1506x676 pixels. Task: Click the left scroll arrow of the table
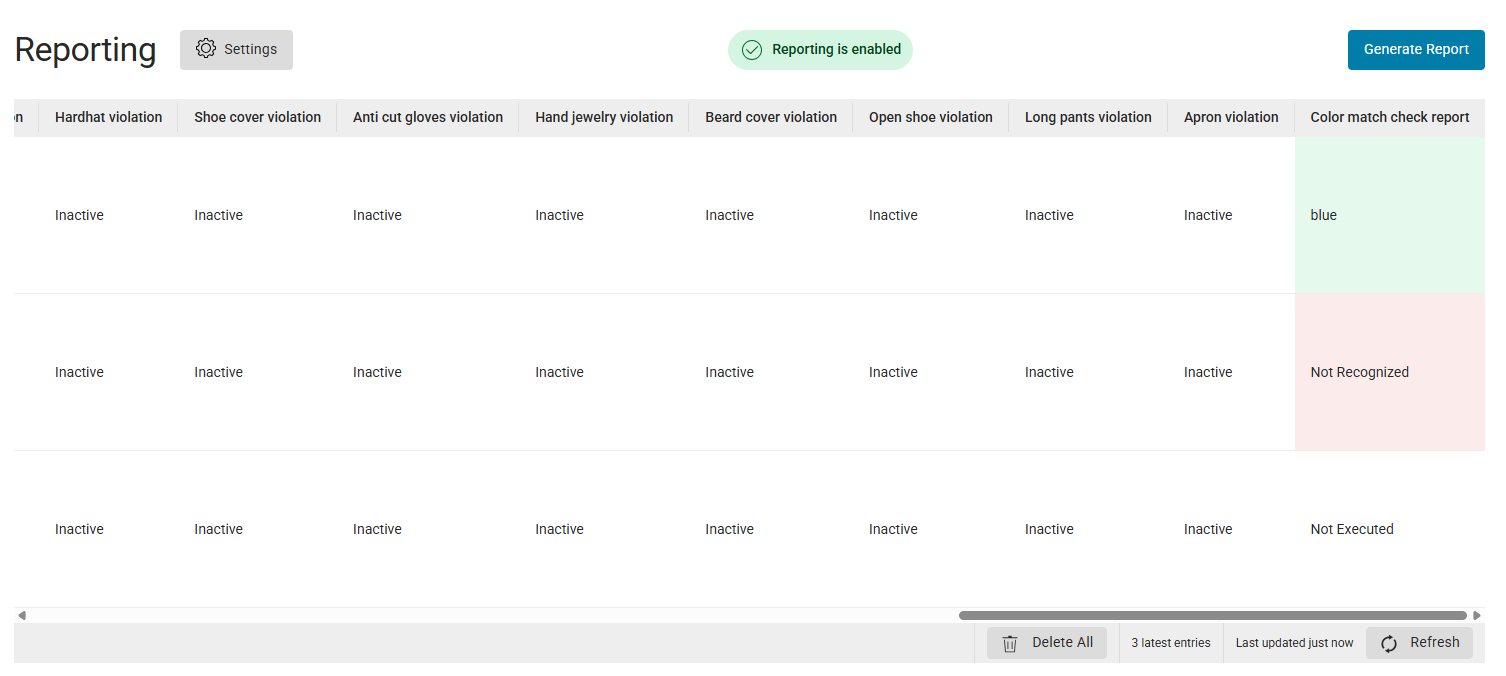(21, 615)
